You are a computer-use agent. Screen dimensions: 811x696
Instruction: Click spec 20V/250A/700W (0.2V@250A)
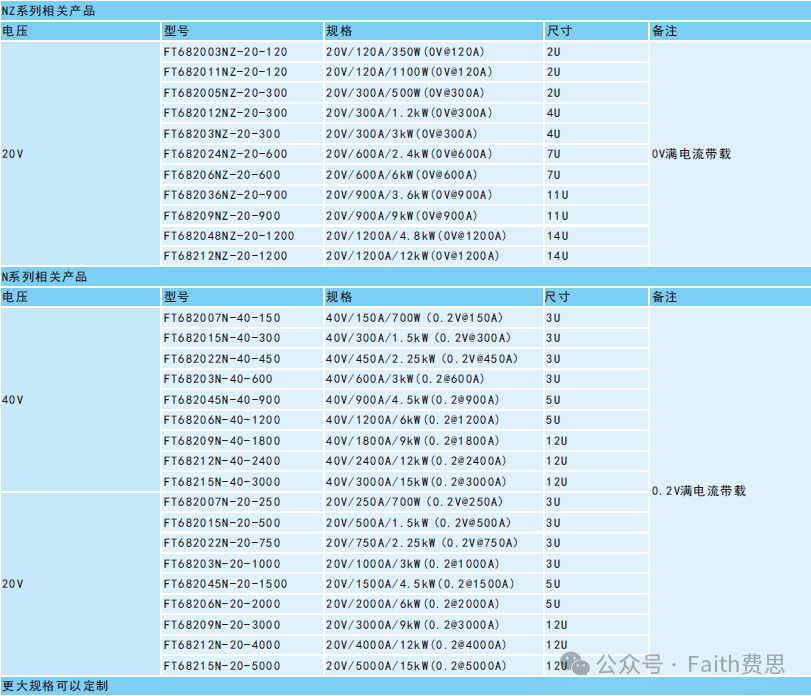coord(414,502)
